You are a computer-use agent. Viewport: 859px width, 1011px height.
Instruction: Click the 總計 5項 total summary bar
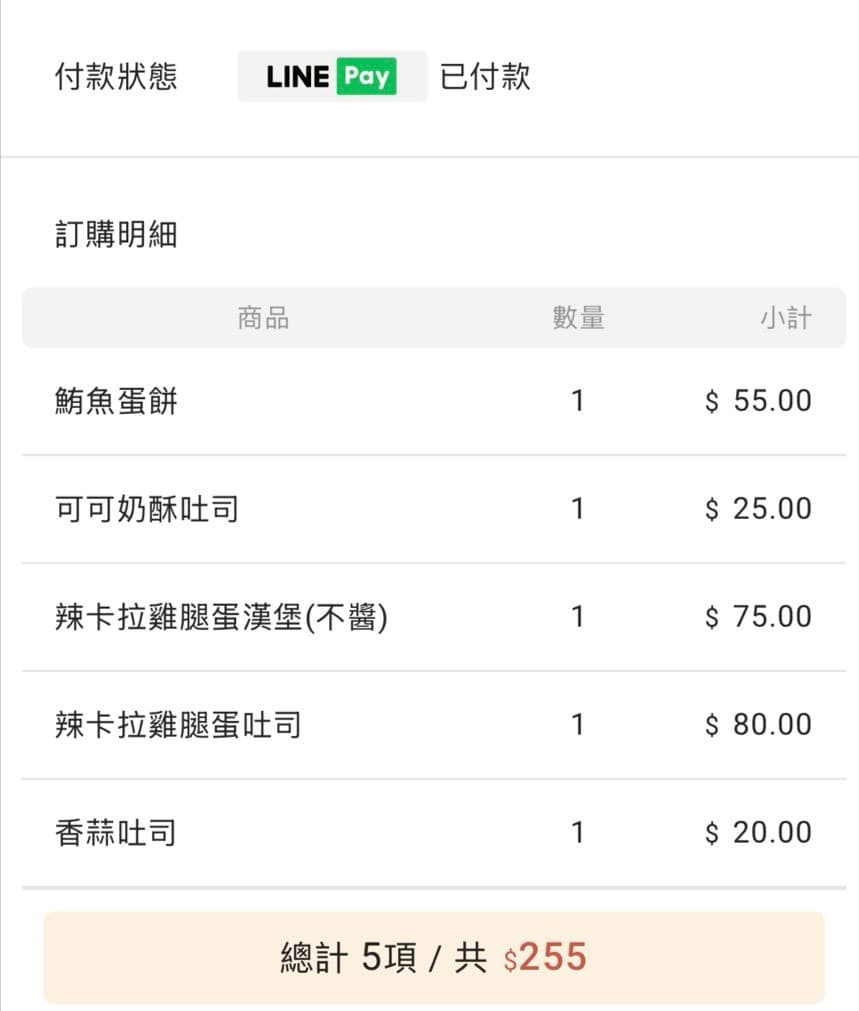434,958
